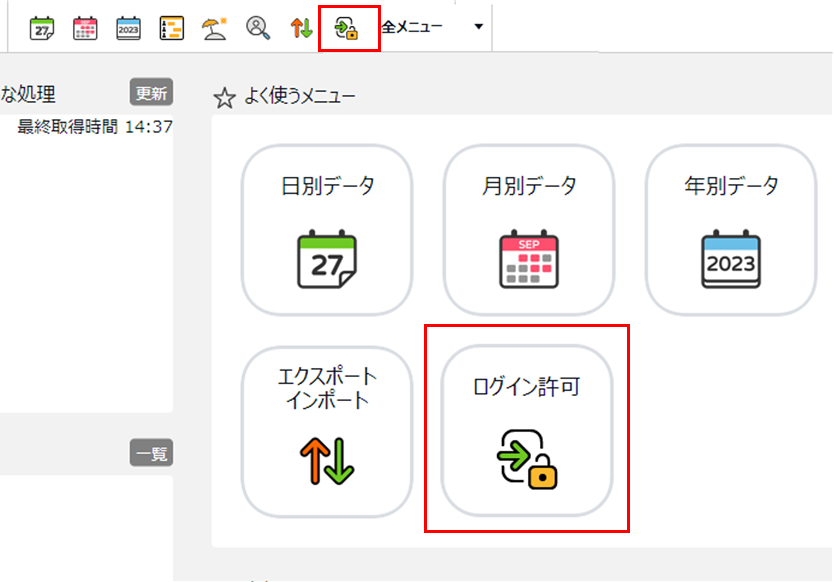Click the 全メニュー menu label
834x582 pixels.
[412, 27]
